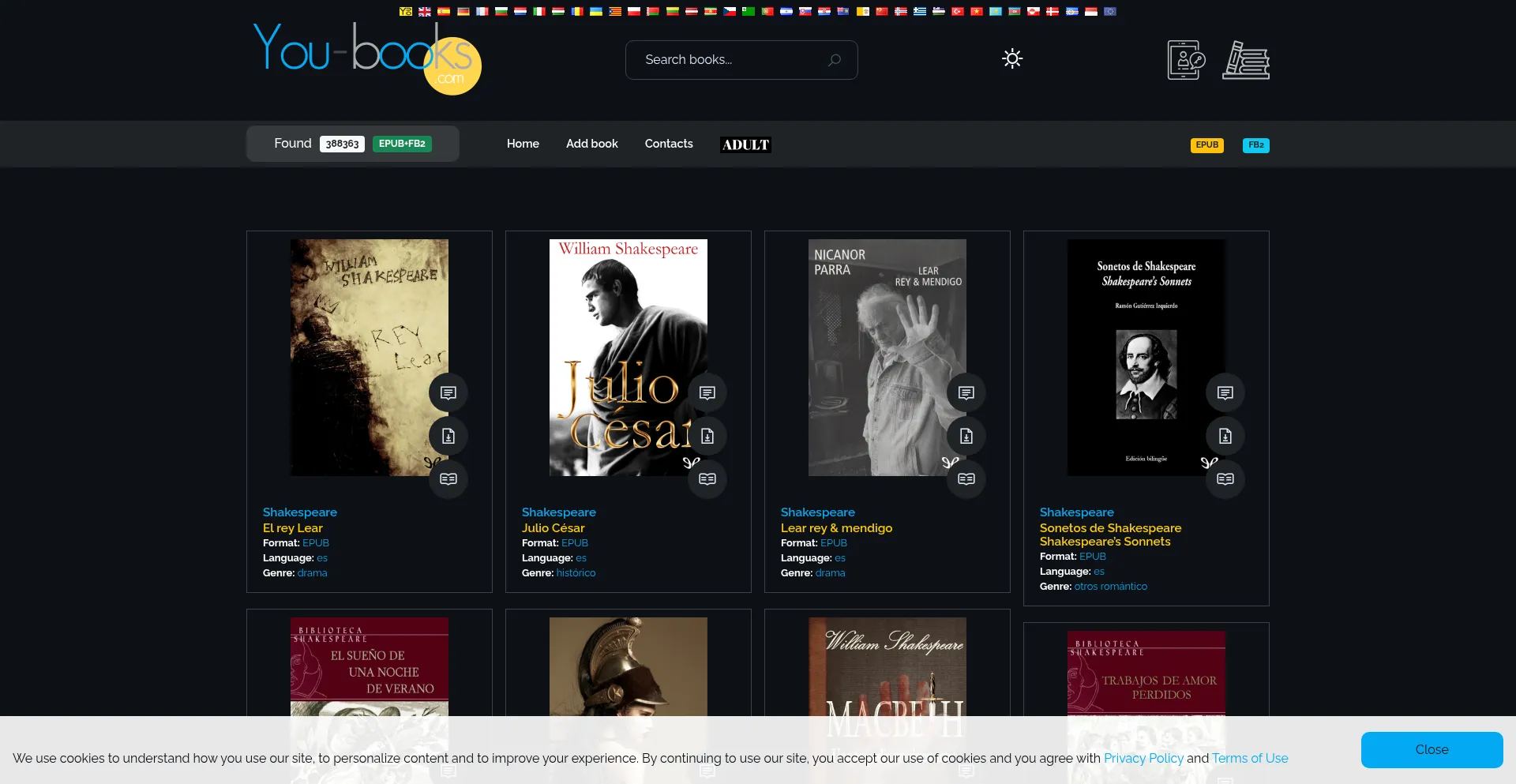1516x784 pixels.
Task: Download the Julio César book file
Action: coord(707,436)
